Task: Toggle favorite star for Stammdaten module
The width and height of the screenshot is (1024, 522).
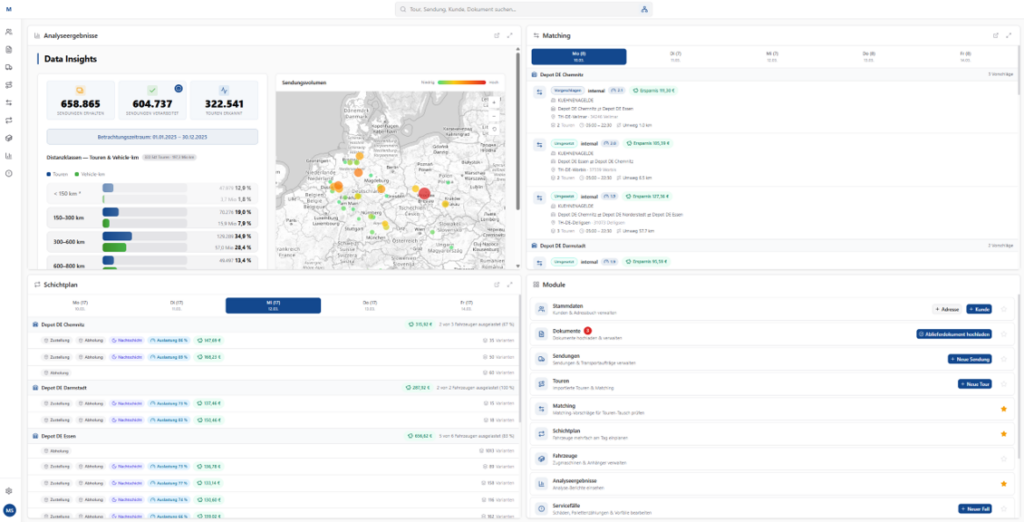Action: pos(1004,309)
